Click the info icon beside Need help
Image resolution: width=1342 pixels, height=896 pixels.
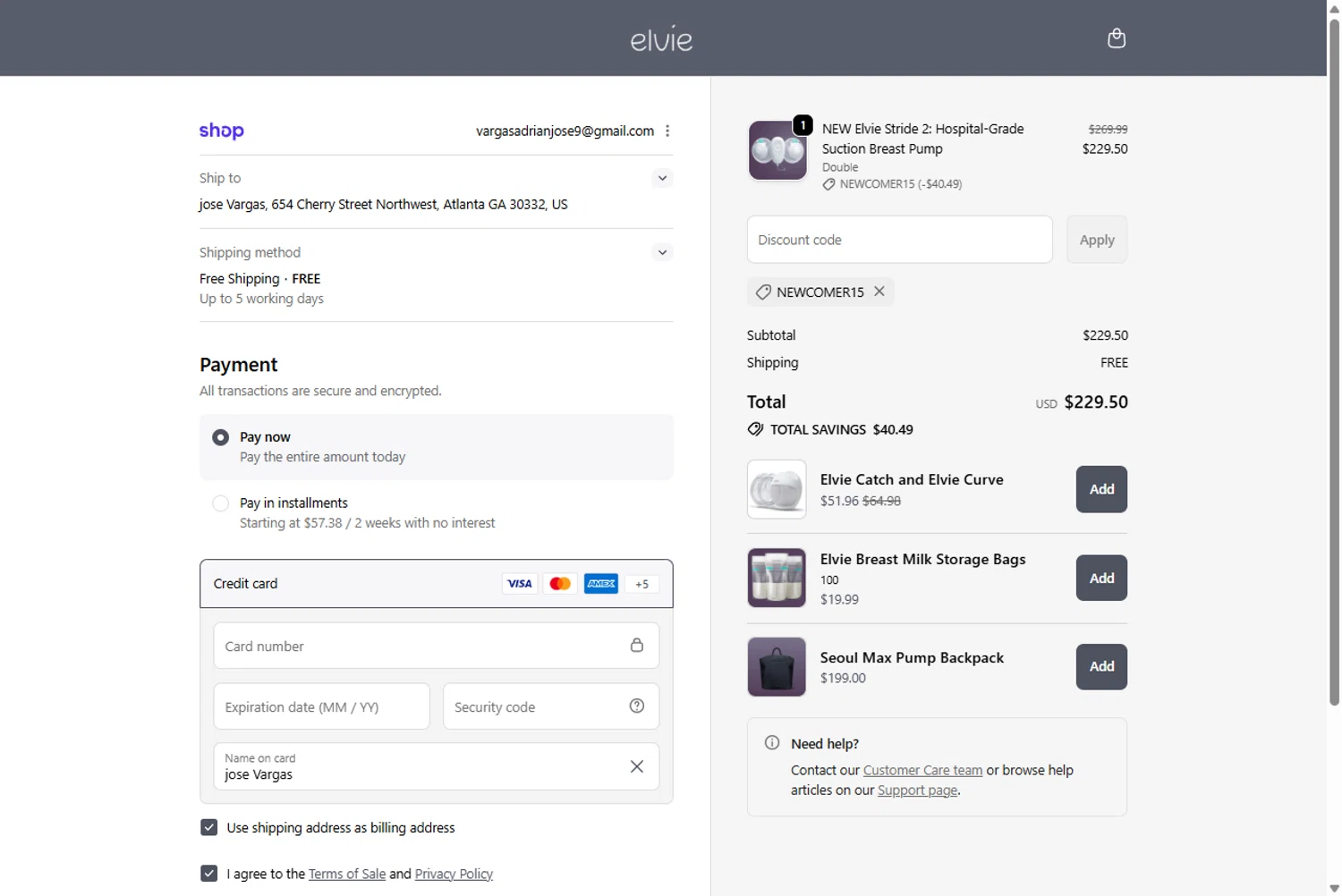772,743
